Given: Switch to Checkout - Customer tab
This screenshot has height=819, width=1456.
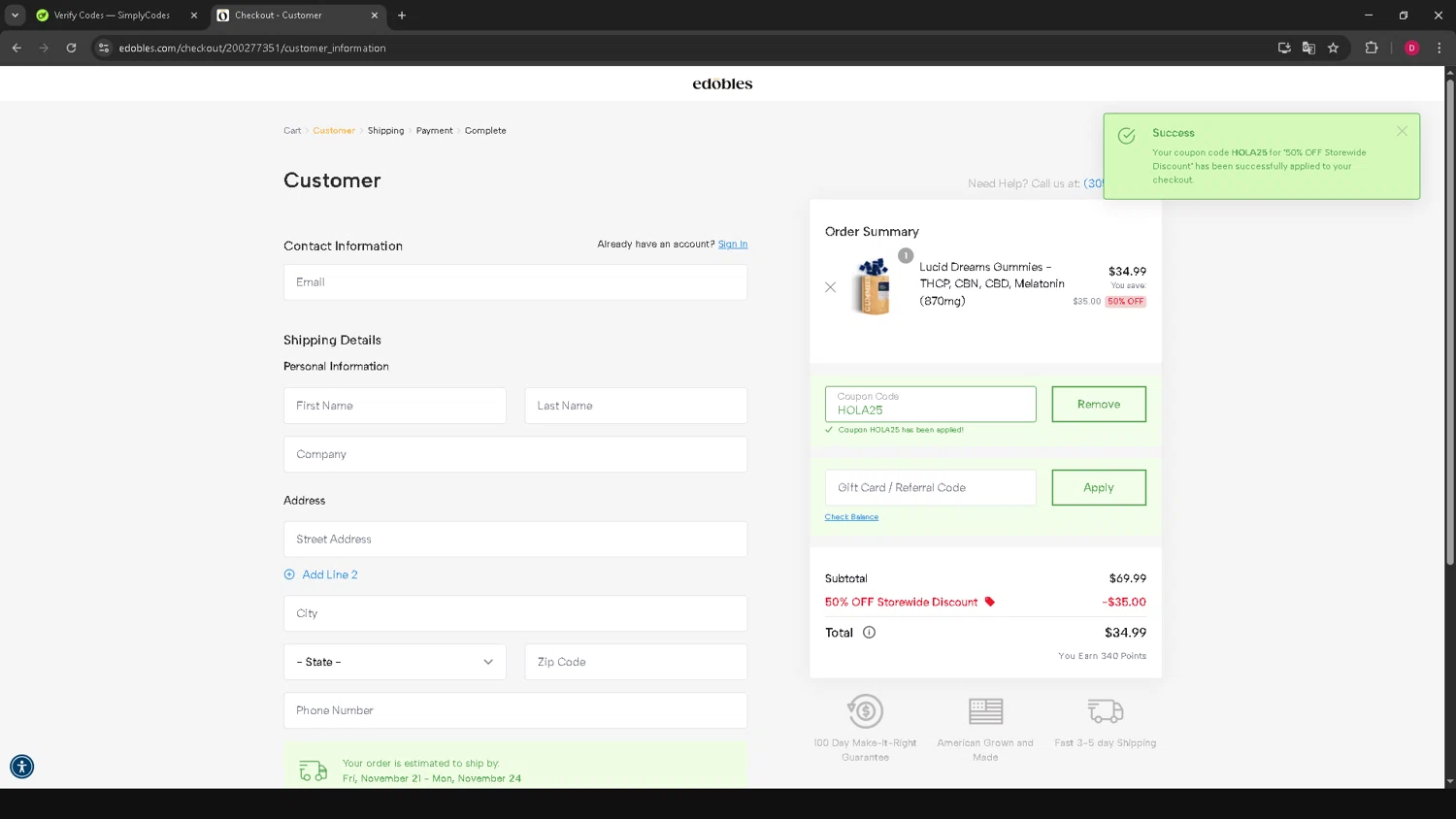Looking at the screenshot, I should coord(297,16).
